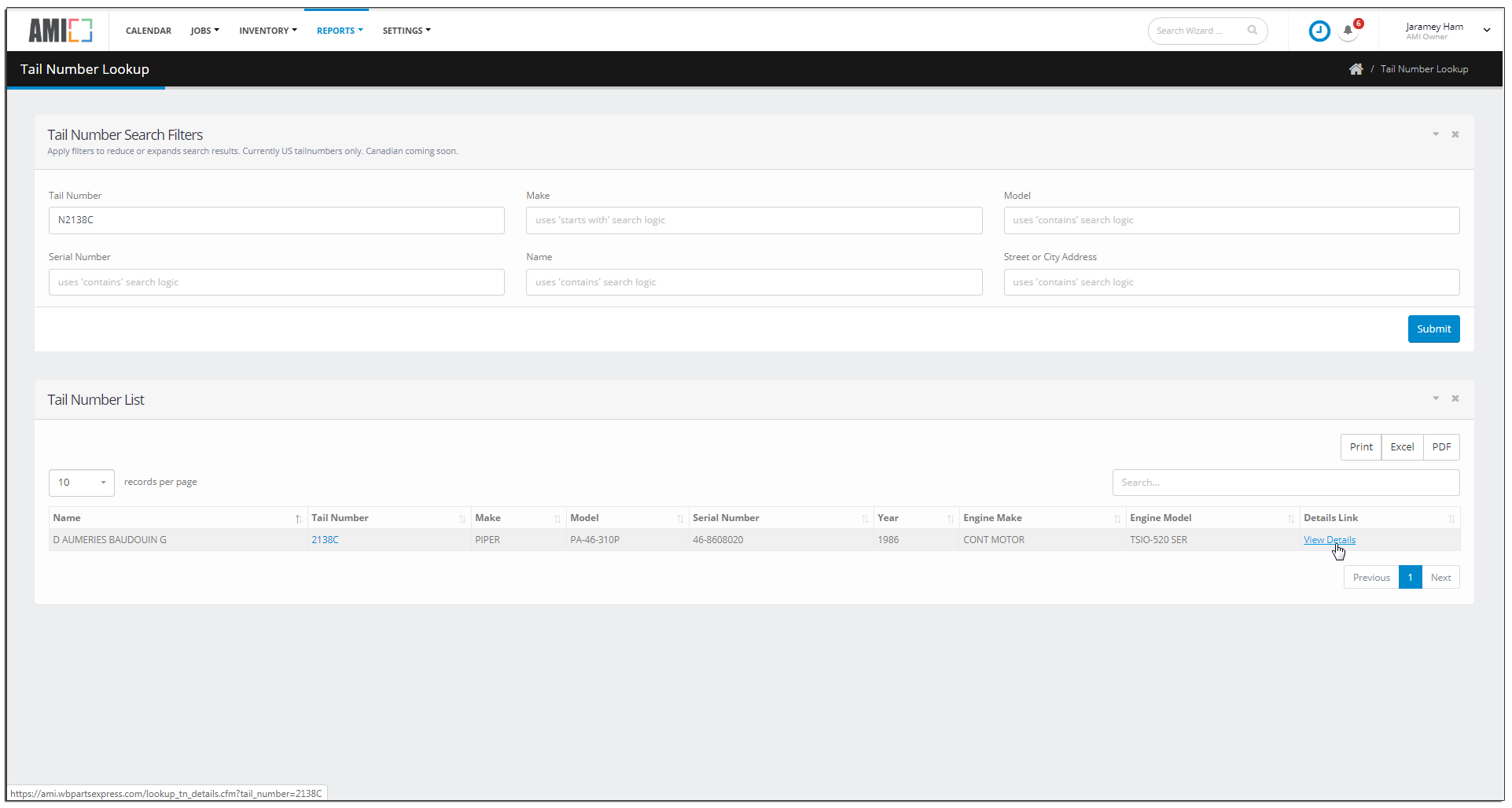Sort by the Engine Make column

coord(1042,518)
